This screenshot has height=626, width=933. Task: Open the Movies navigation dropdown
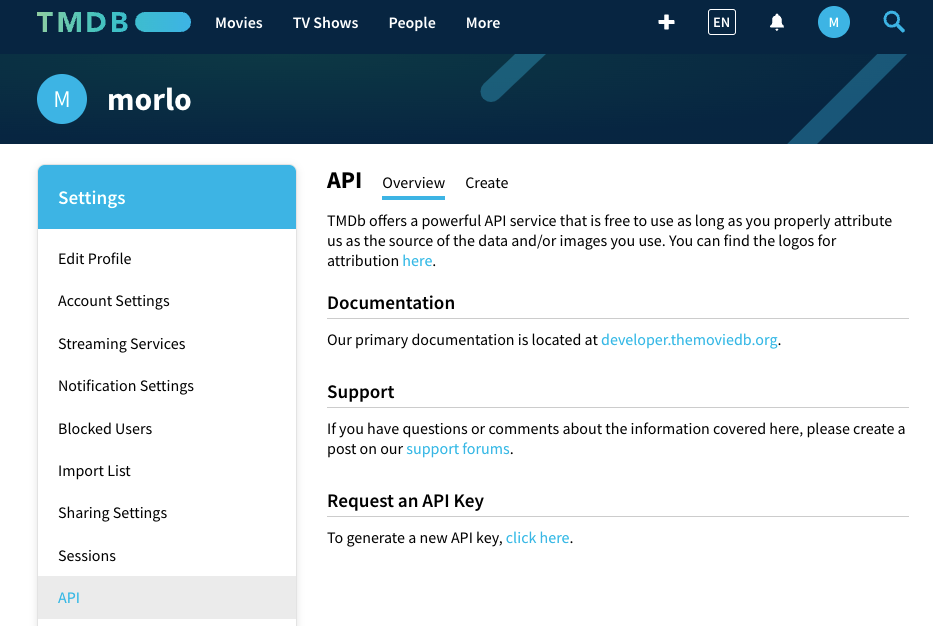[238, 22]
